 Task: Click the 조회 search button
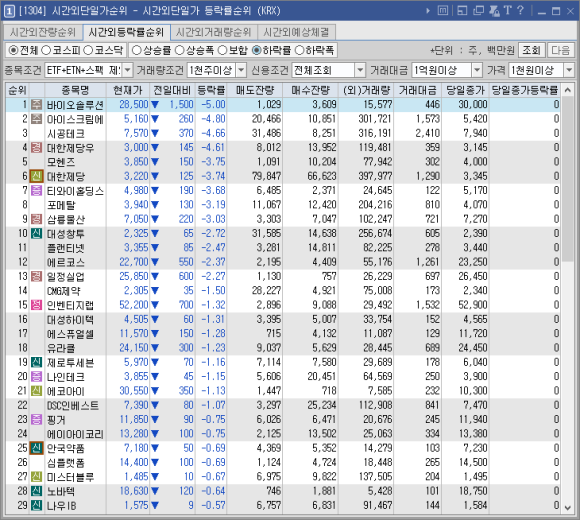pos(532,50)
